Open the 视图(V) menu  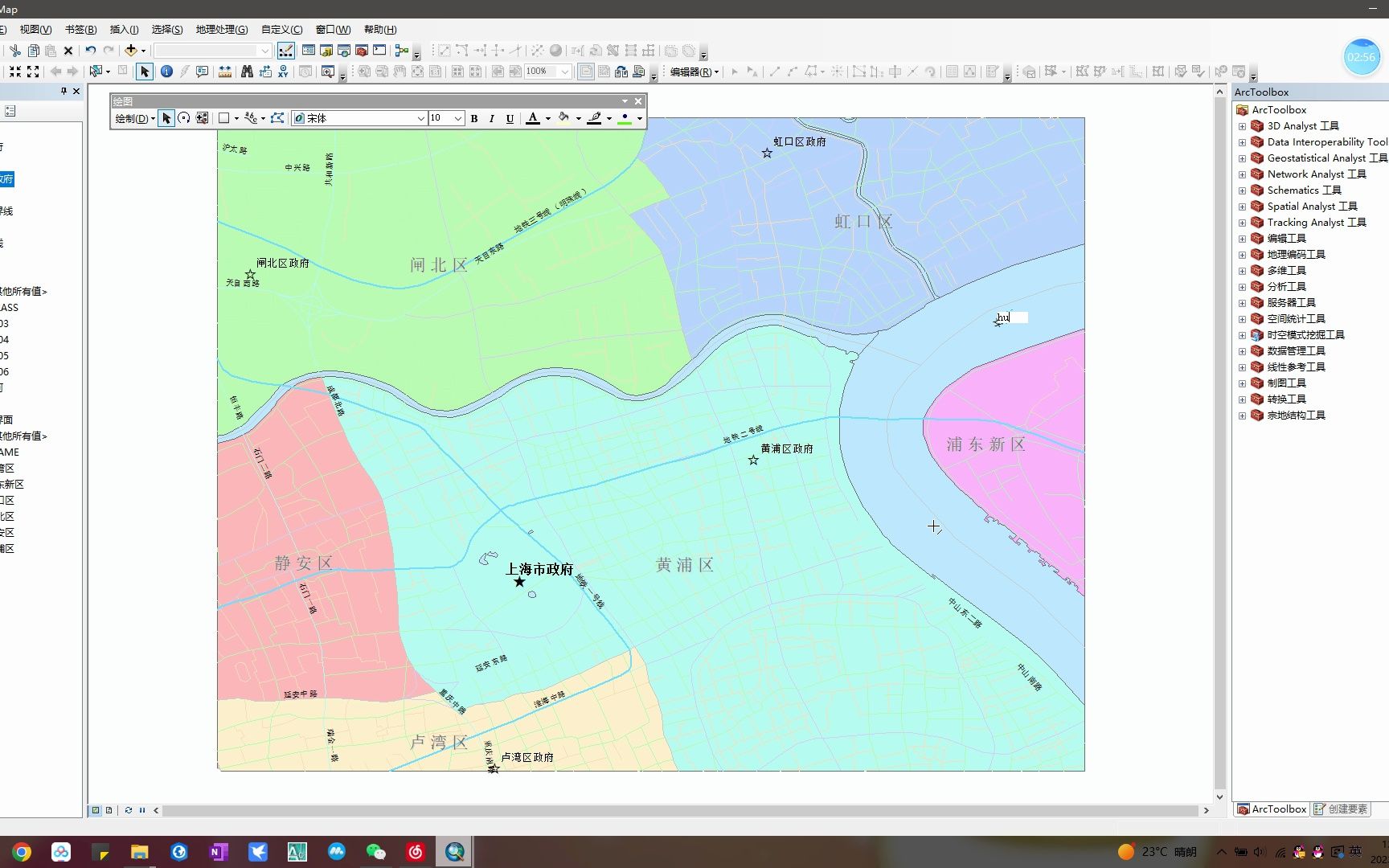pos(35,29)
